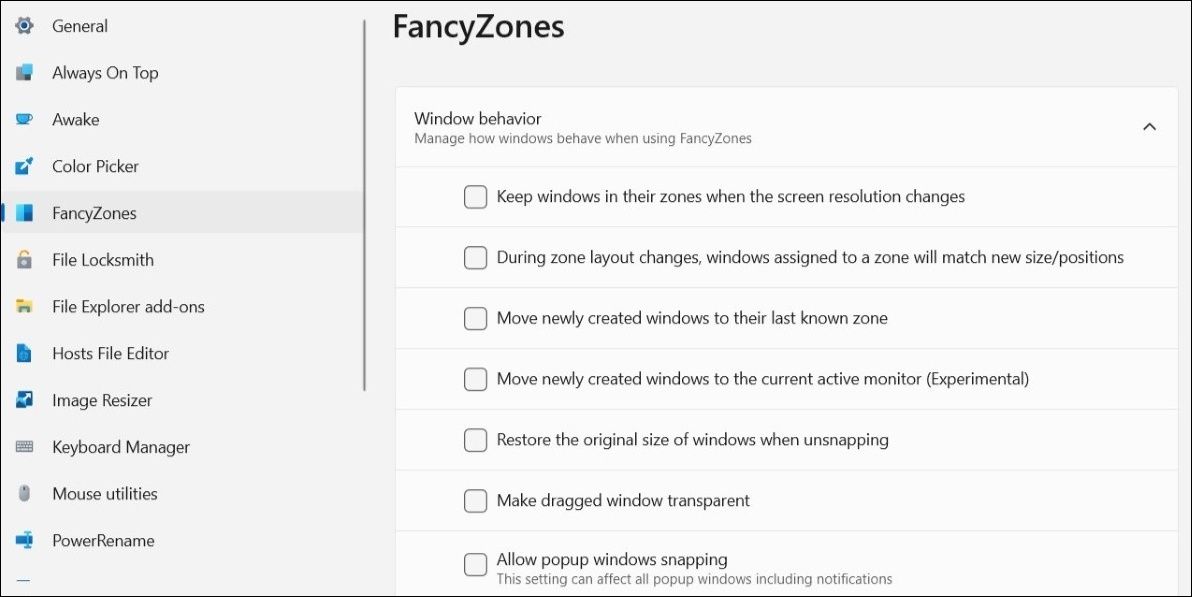1192x597 pixels.
Task: Check 'Make dragged window transparent'
Action: click(475, 500)
